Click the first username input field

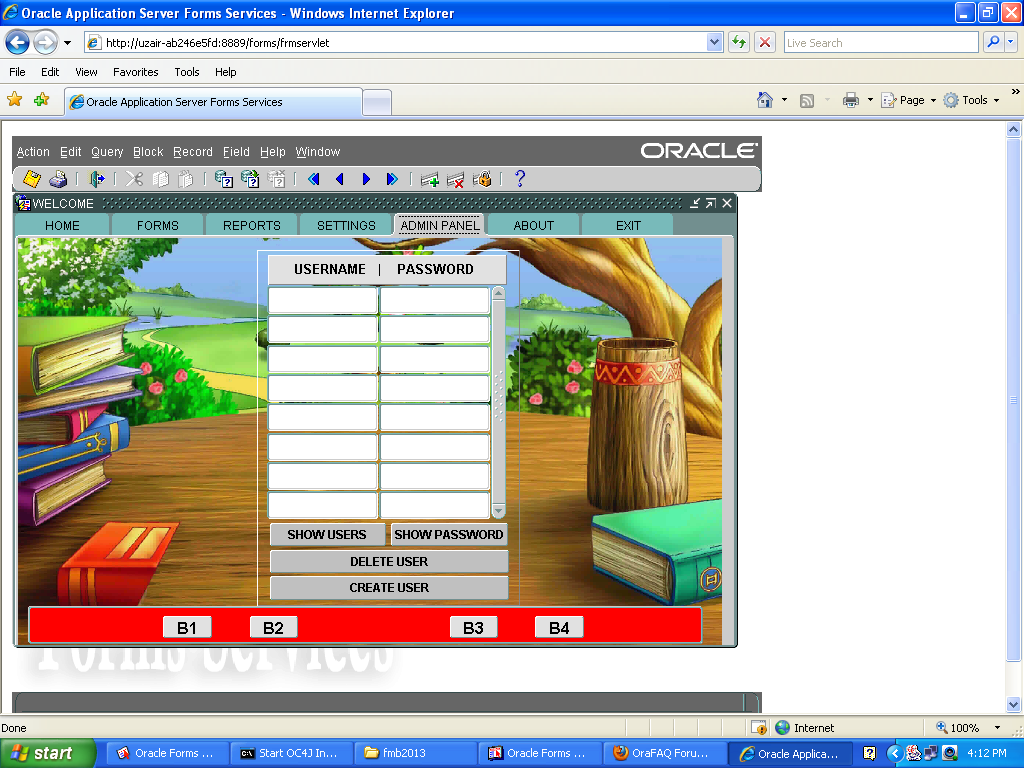[x=323, y=300]
